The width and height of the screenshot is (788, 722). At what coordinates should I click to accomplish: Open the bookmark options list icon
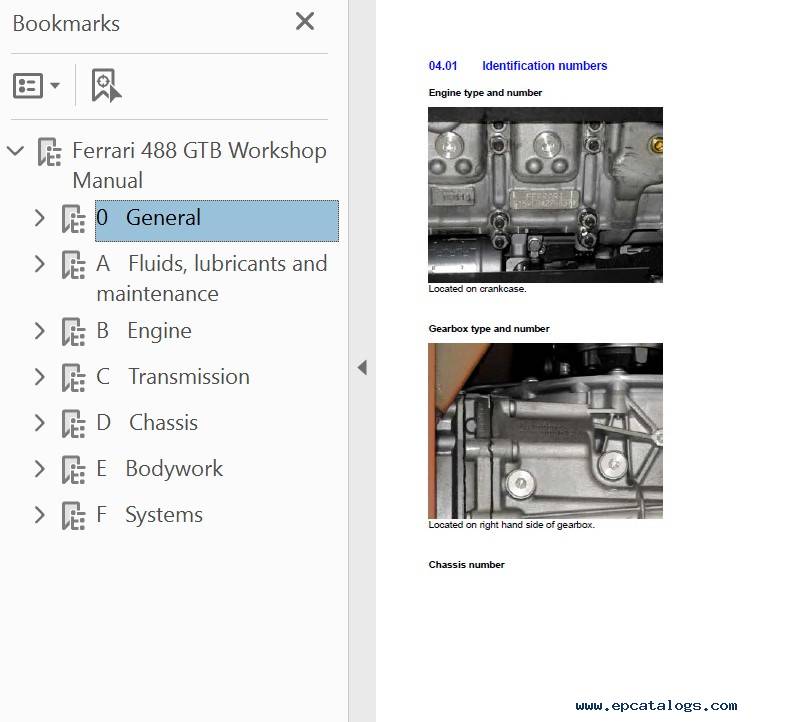(28, 85)
